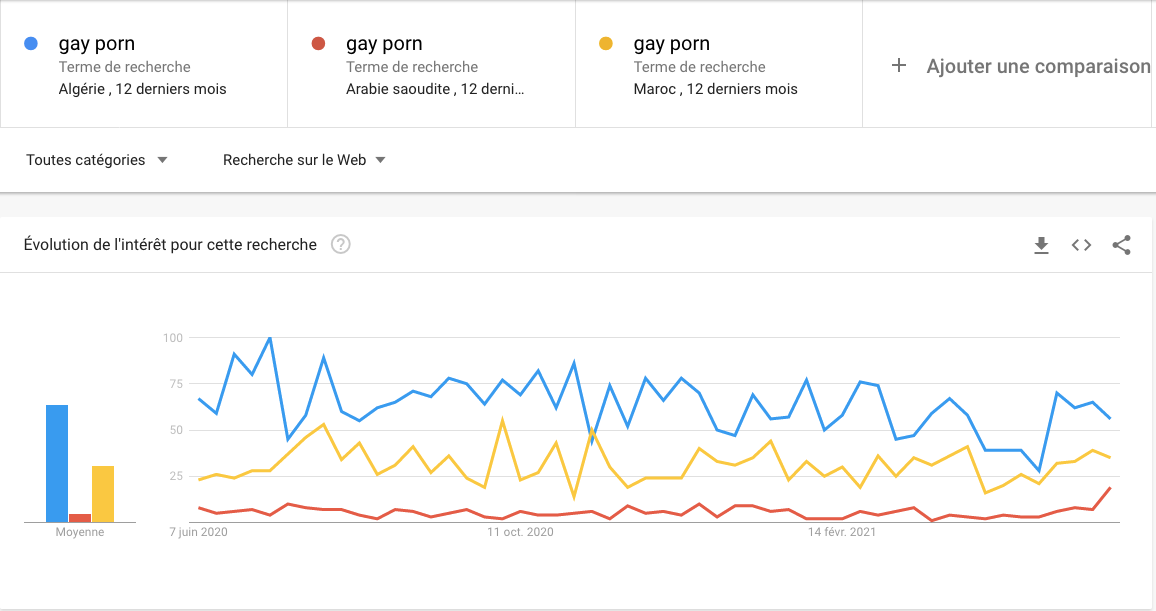Click the blue dot for Algérie term
The image size is (1156, 611).
(x=31, y=43)
